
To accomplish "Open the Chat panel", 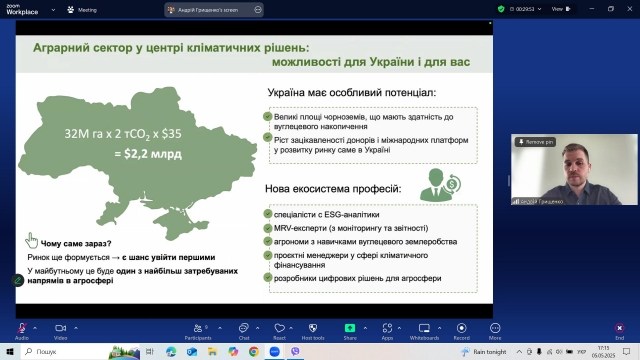I will click(244, 331).
